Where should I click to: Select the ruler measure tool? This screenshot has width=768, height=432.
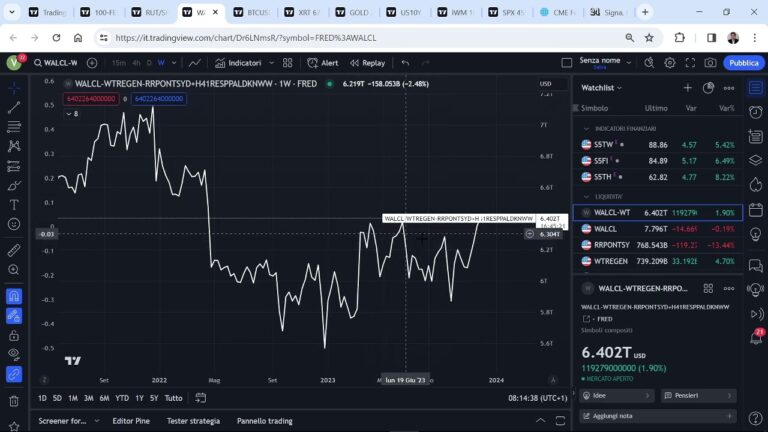pyautogui.click(x=14, y=250)
